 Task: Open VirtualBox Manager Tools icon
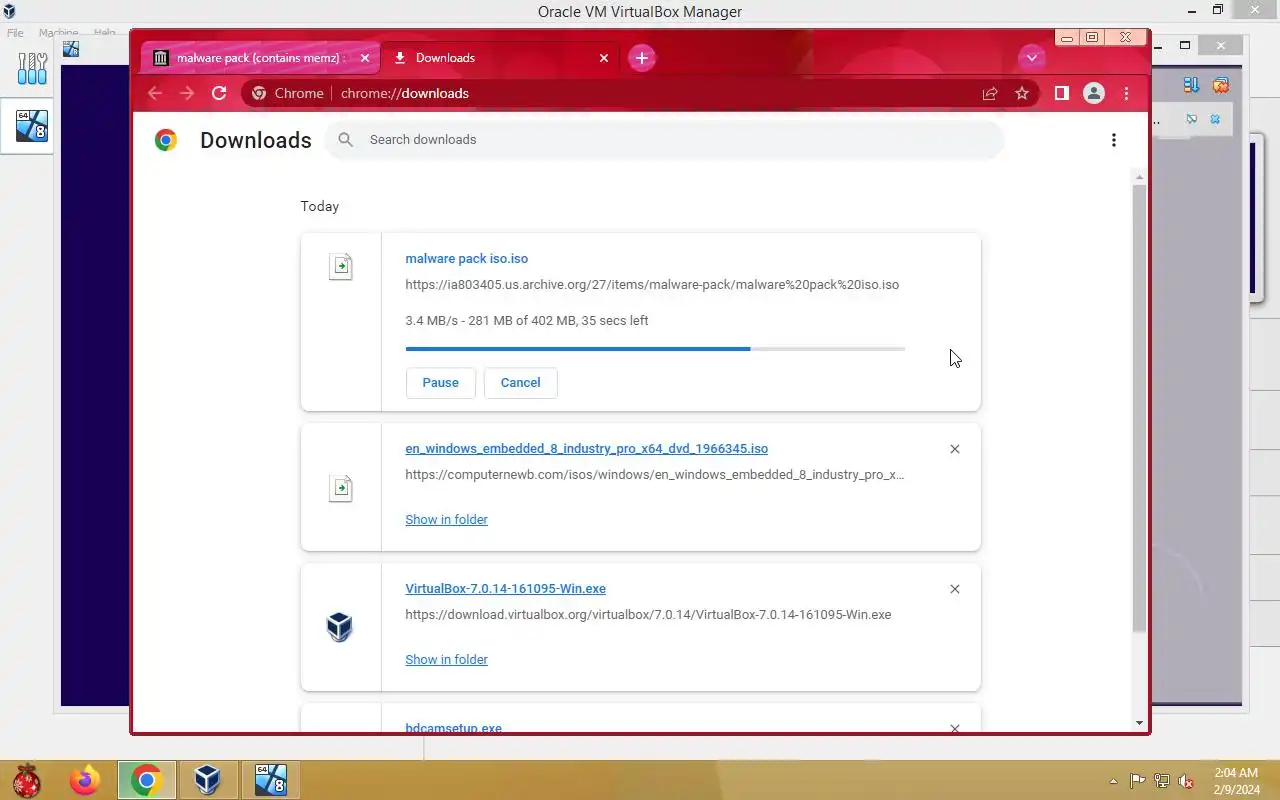(x=32, y=68)
